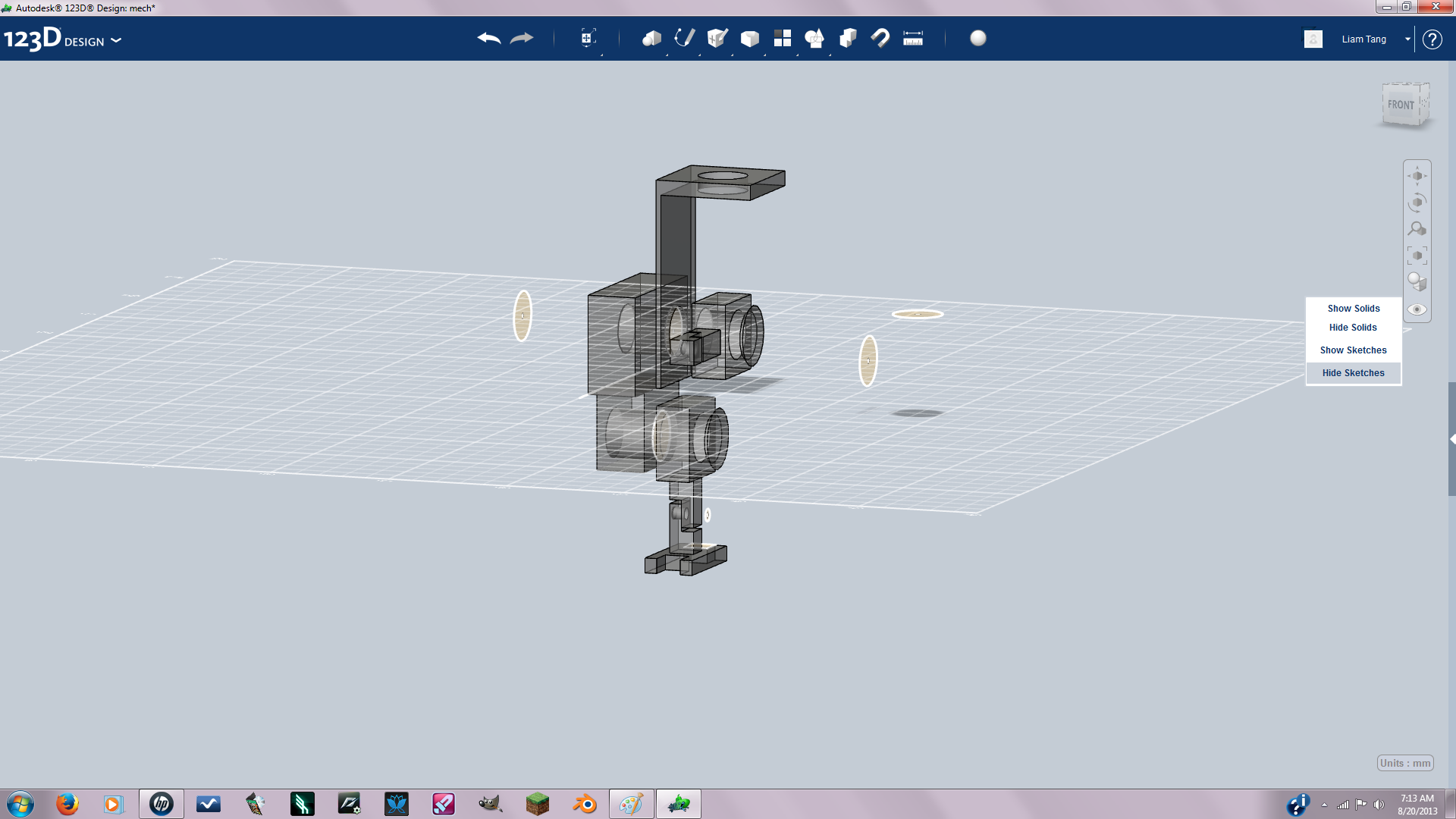This screenshot has width=1456, height=819.
Task: Open the HP taskbar application
Action: click(161, 804)
